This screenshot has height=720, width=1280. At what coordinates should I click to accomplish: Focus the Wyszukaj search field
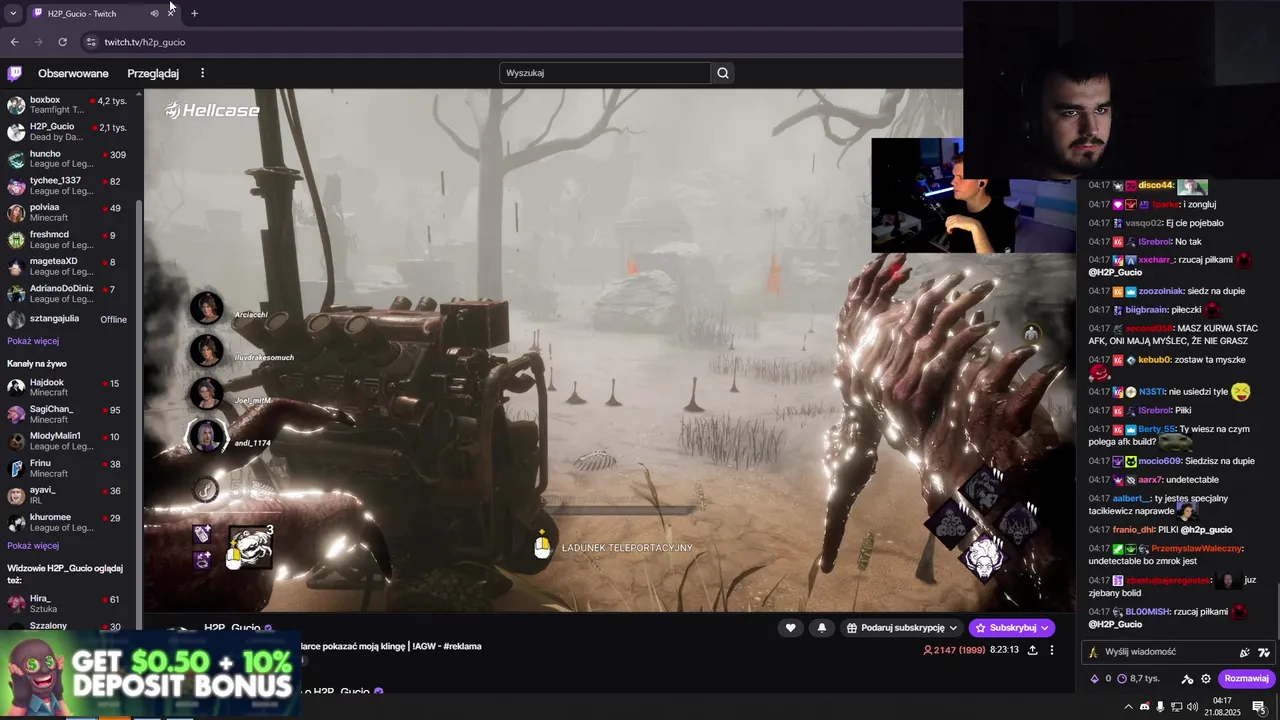click(x=604, y=73)
